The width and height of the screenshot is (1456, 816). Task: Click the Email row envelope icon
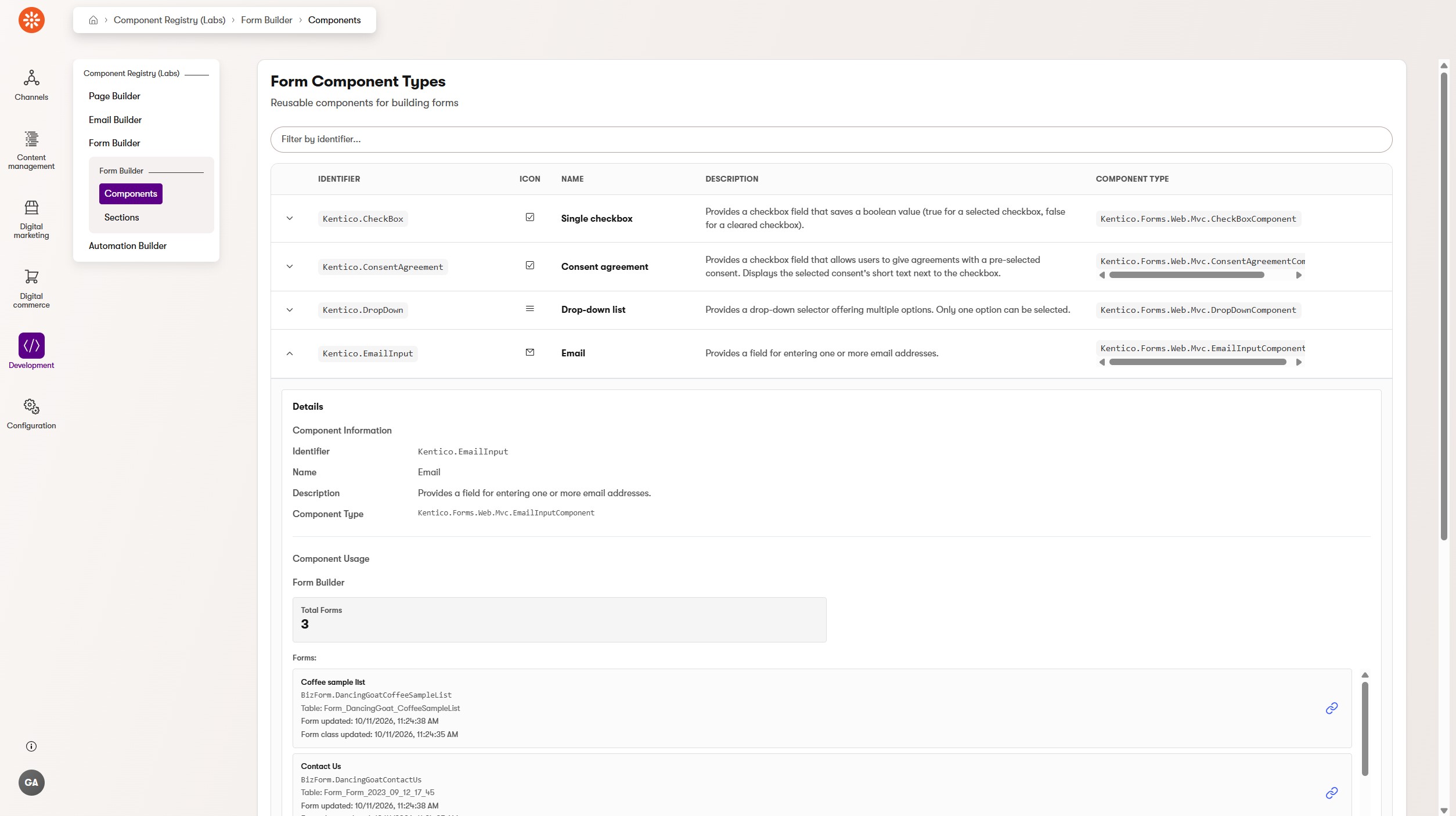tap(530, 352)
